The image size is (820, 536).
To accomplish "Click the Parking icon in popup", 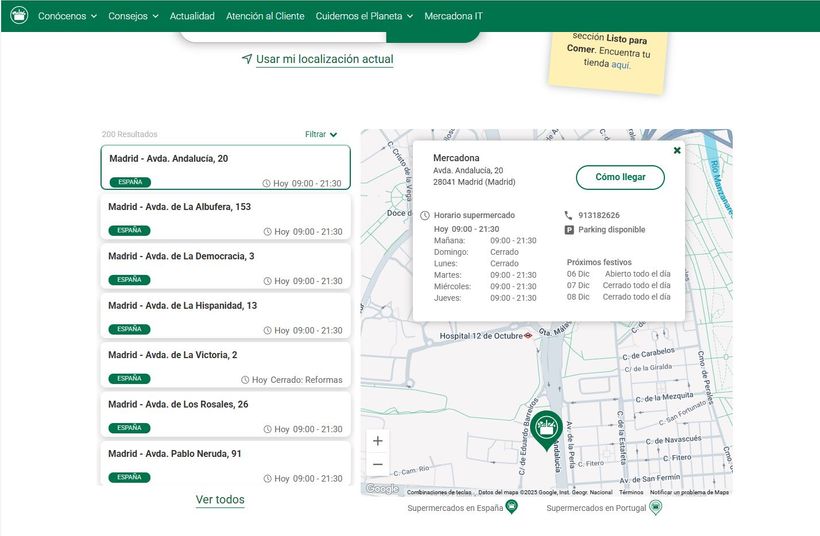I will [570, 230].
